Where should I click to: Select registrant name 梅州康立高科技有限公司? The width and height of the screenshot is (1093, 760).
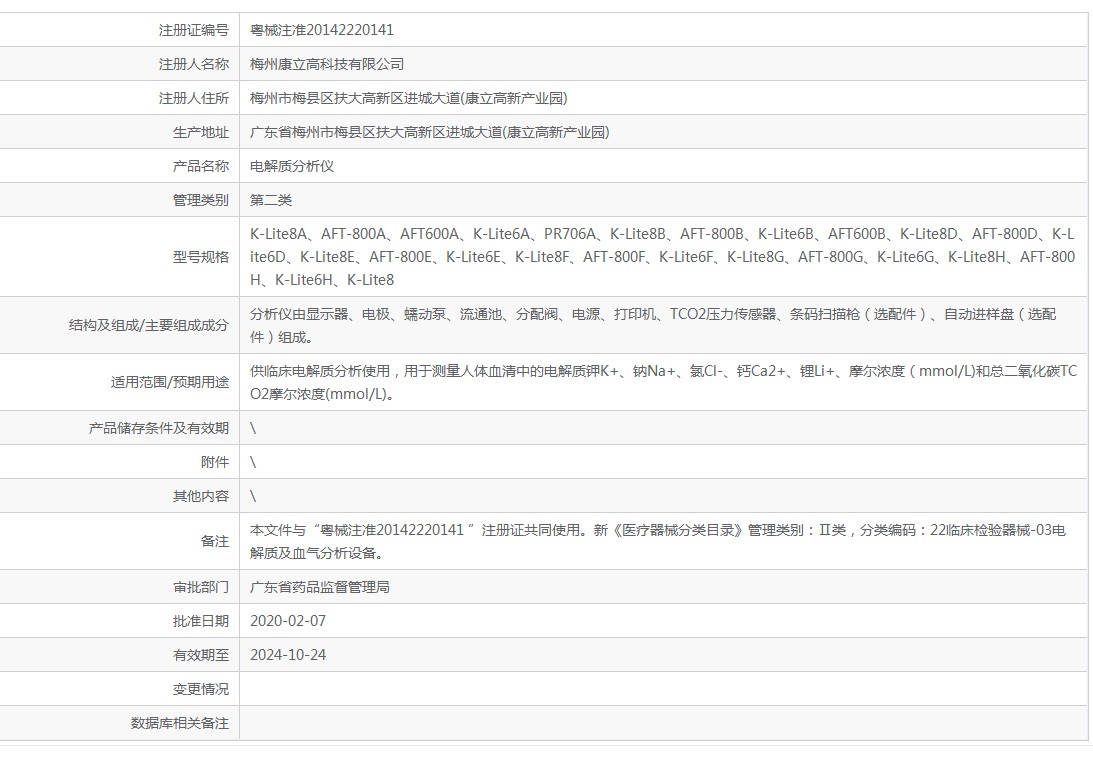[327, 64]
